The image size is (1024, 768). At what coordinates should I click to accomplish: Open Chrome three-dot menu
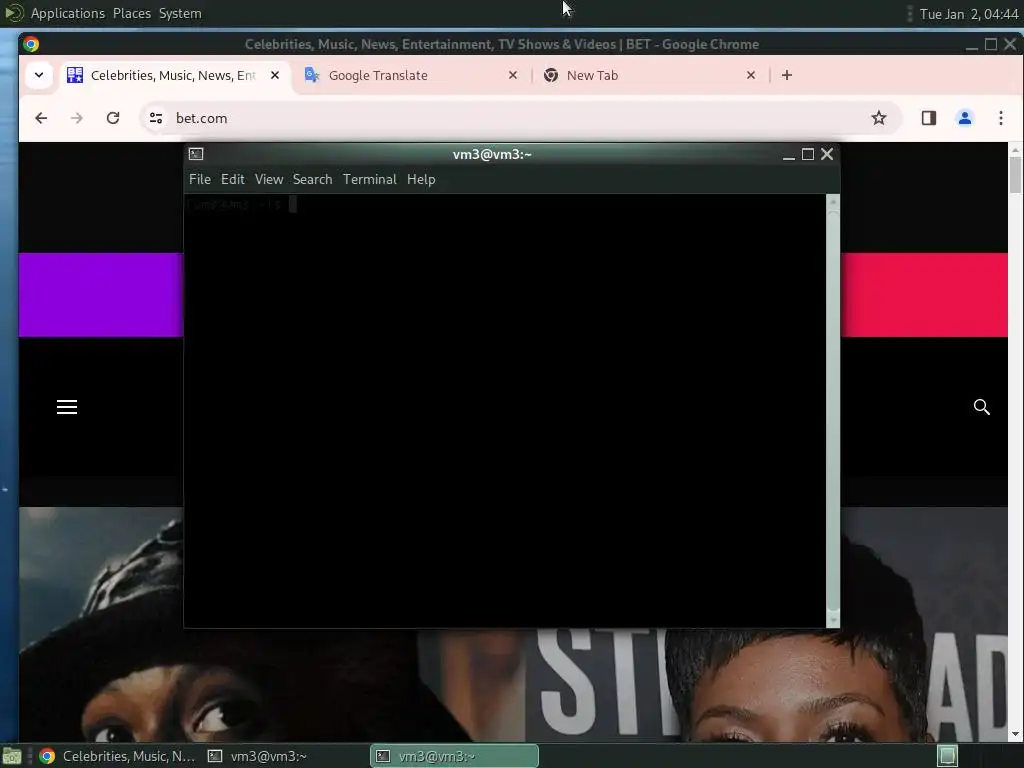(1000, 118)
